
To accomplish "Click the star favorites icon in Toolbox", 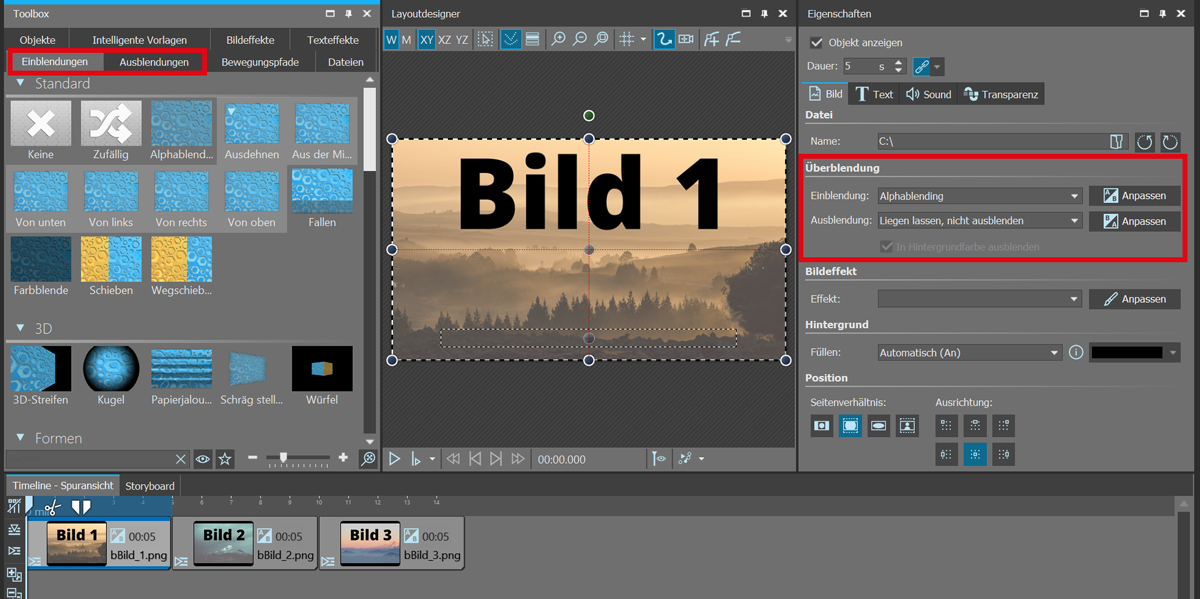I will [225, 459].
